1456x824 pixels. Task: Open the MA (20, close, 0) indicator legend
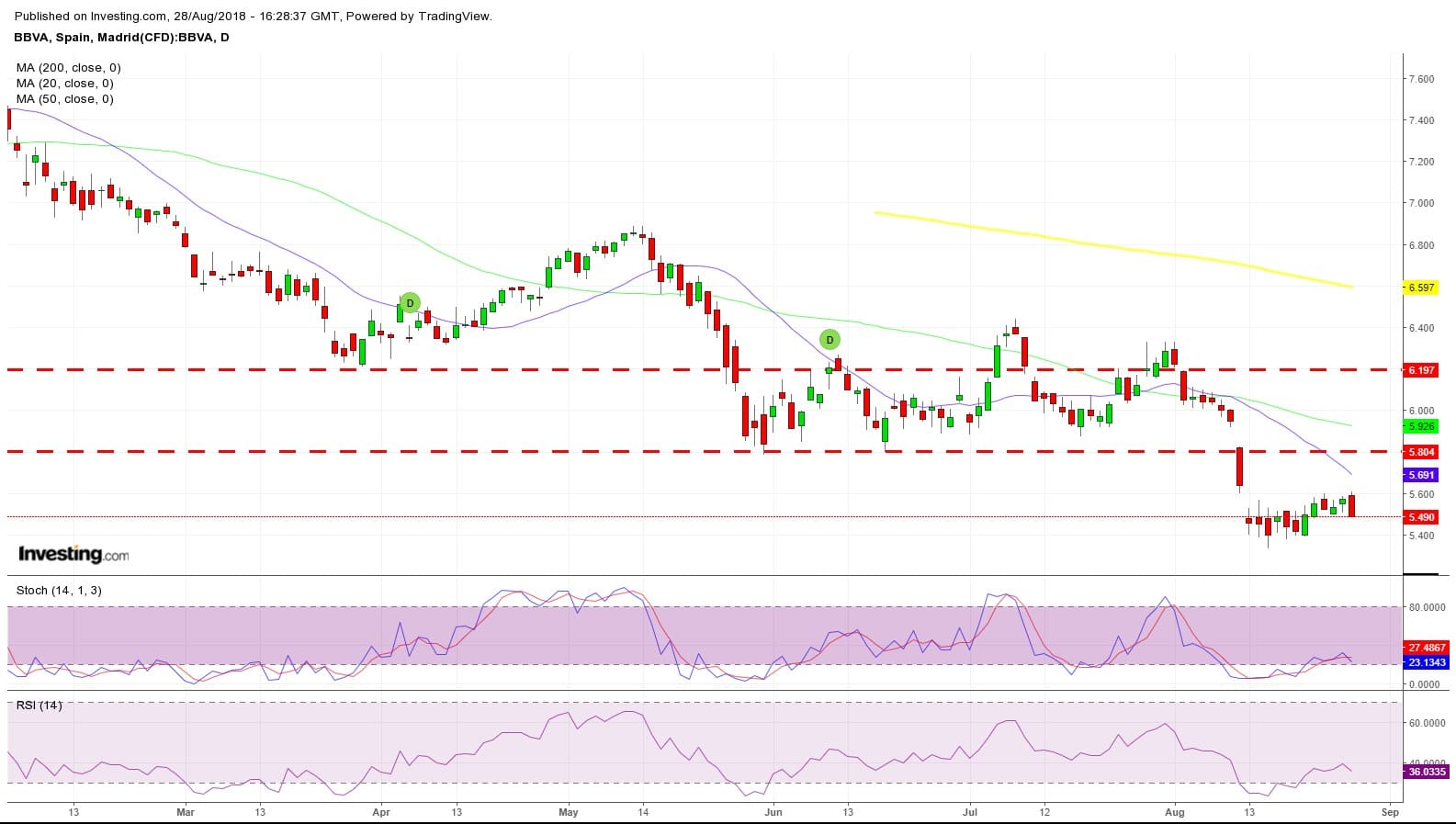click(x=64, y=84)
